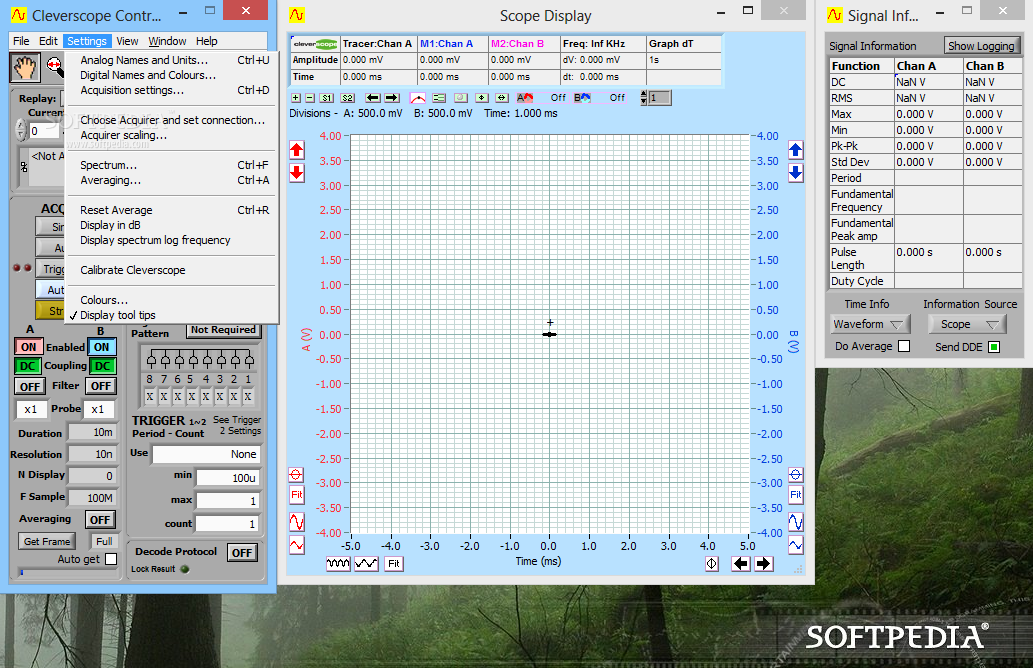
Task: Click the Show Logging button
Action: [981, 45]
